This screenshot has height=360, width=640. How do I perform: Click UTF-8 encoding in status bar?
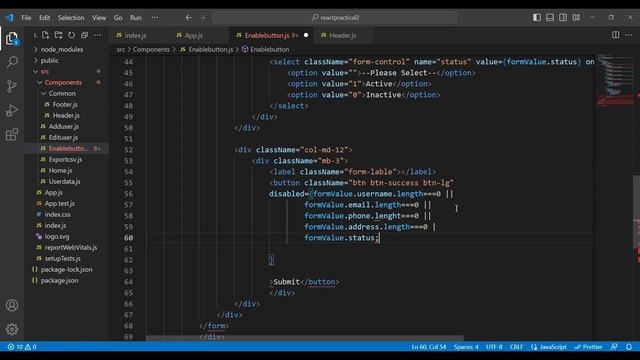point(493,347)
